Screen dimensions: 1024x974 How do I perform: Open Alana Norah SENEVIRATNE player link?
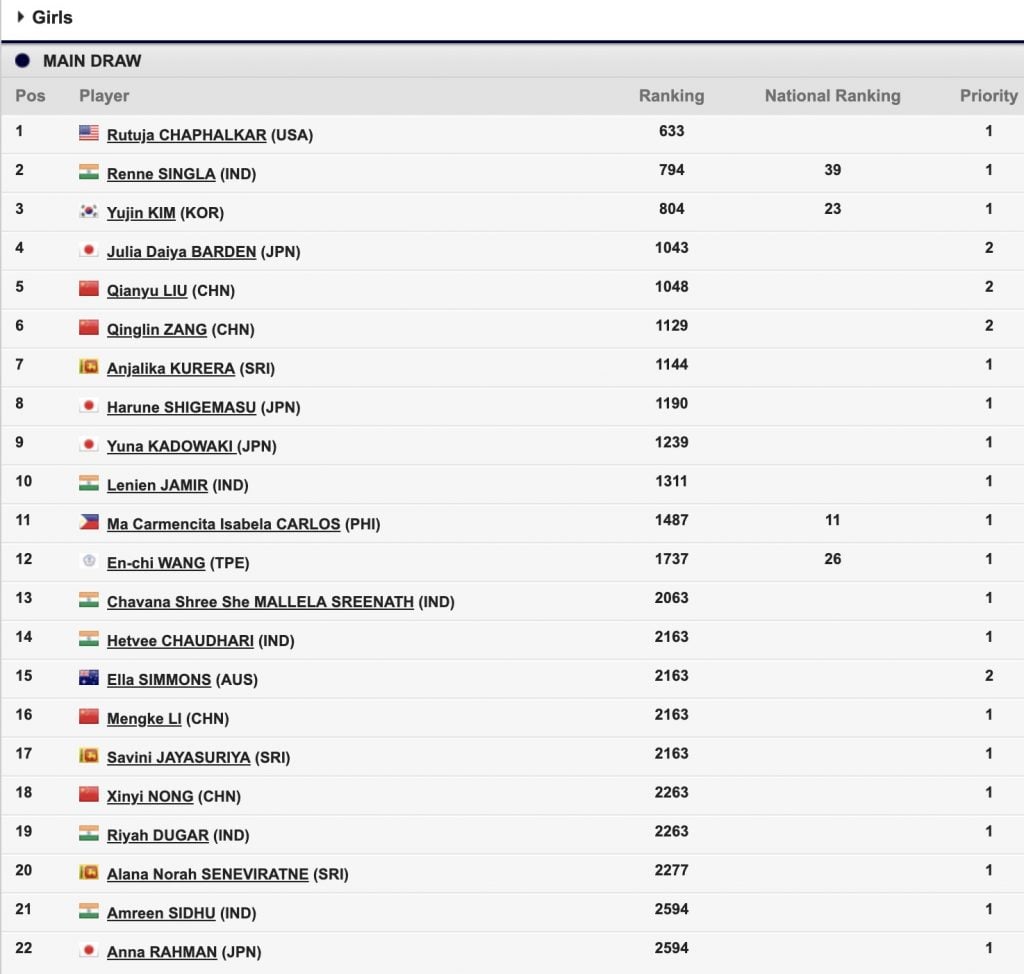tap(208, 874)
